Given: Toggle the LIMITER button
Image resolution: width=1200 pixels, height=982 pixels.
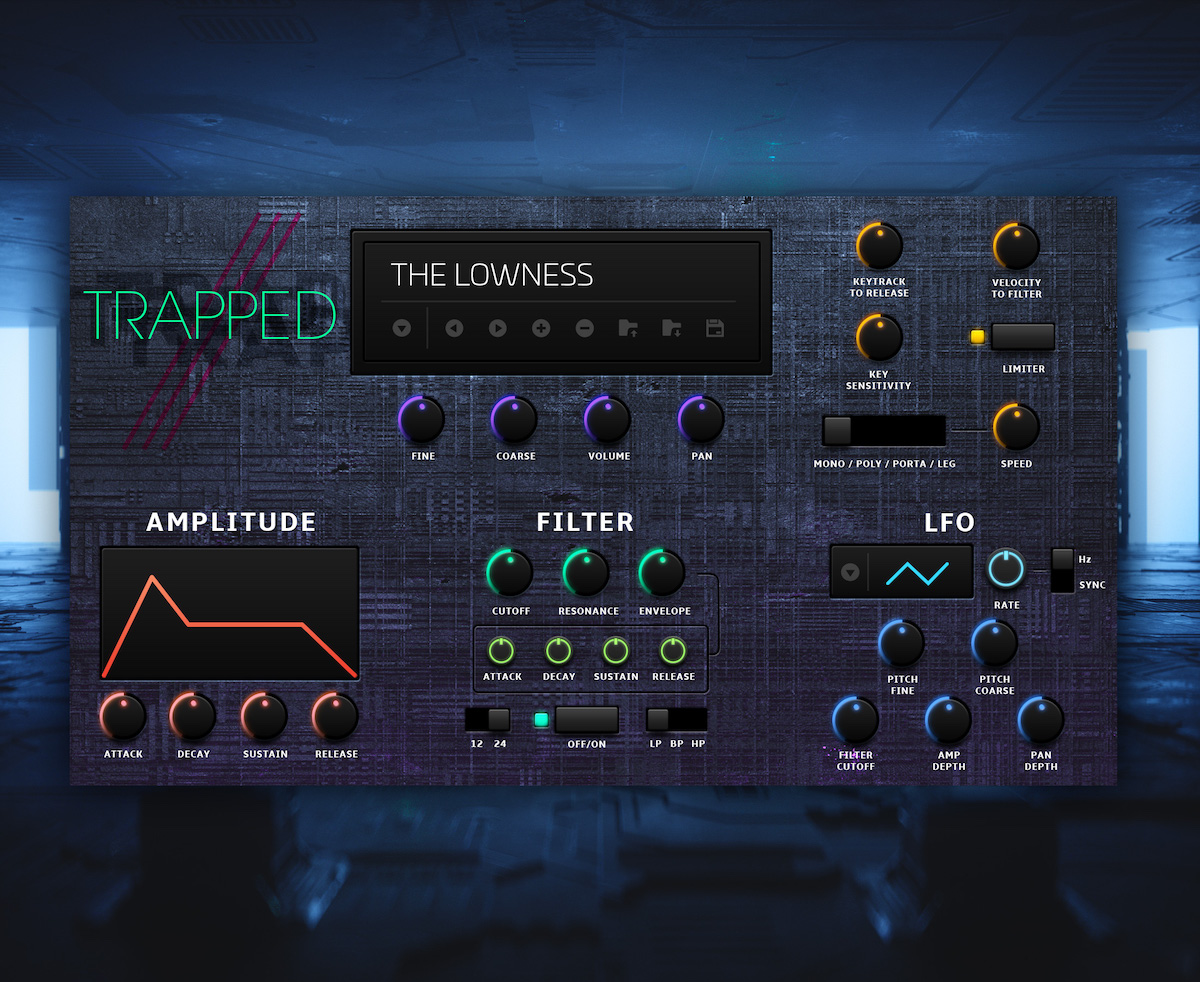Looking at the screenshot, I should coord(1023,337).
